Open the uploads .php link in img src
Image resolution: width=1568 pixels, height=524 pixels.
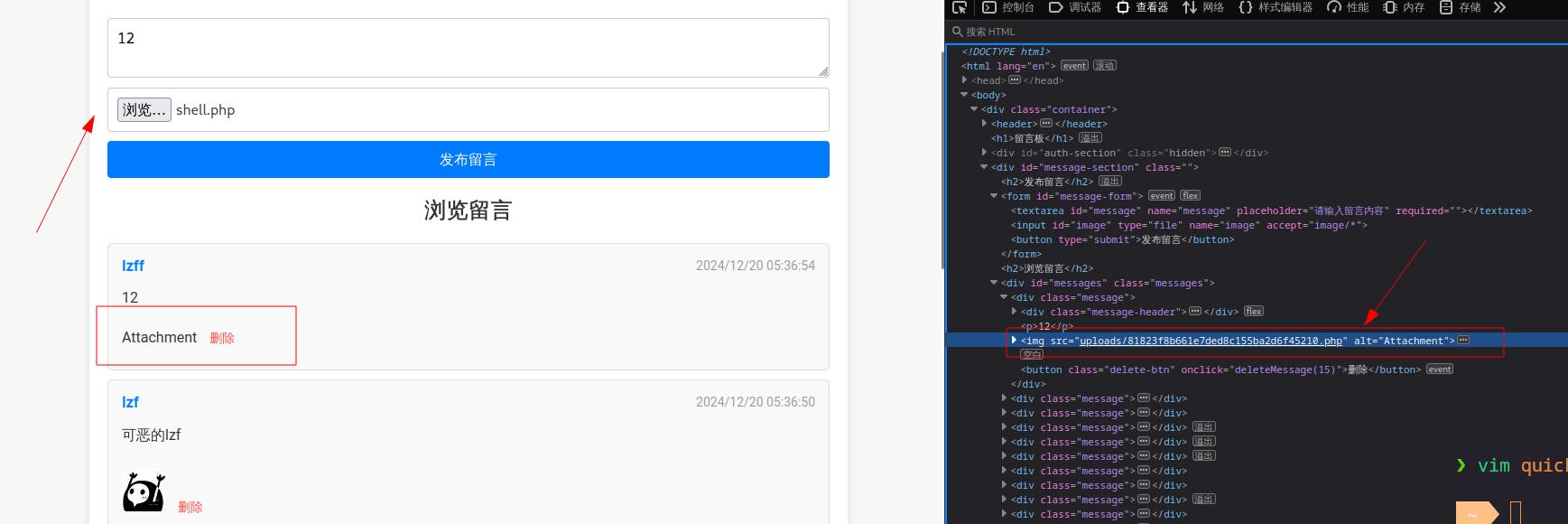[1211, 341]
